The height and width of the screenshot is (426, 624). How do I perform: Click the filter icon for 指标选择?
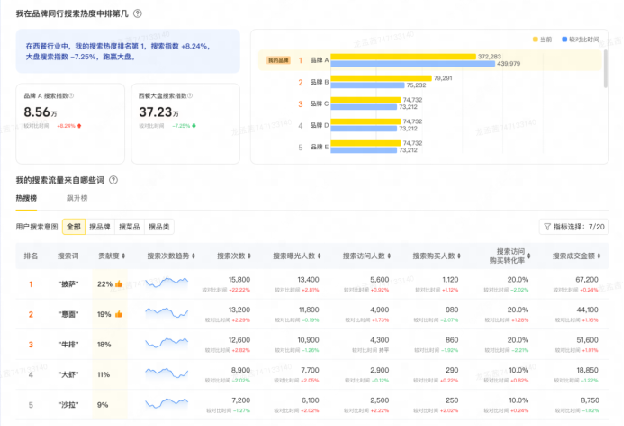point(548,227)
